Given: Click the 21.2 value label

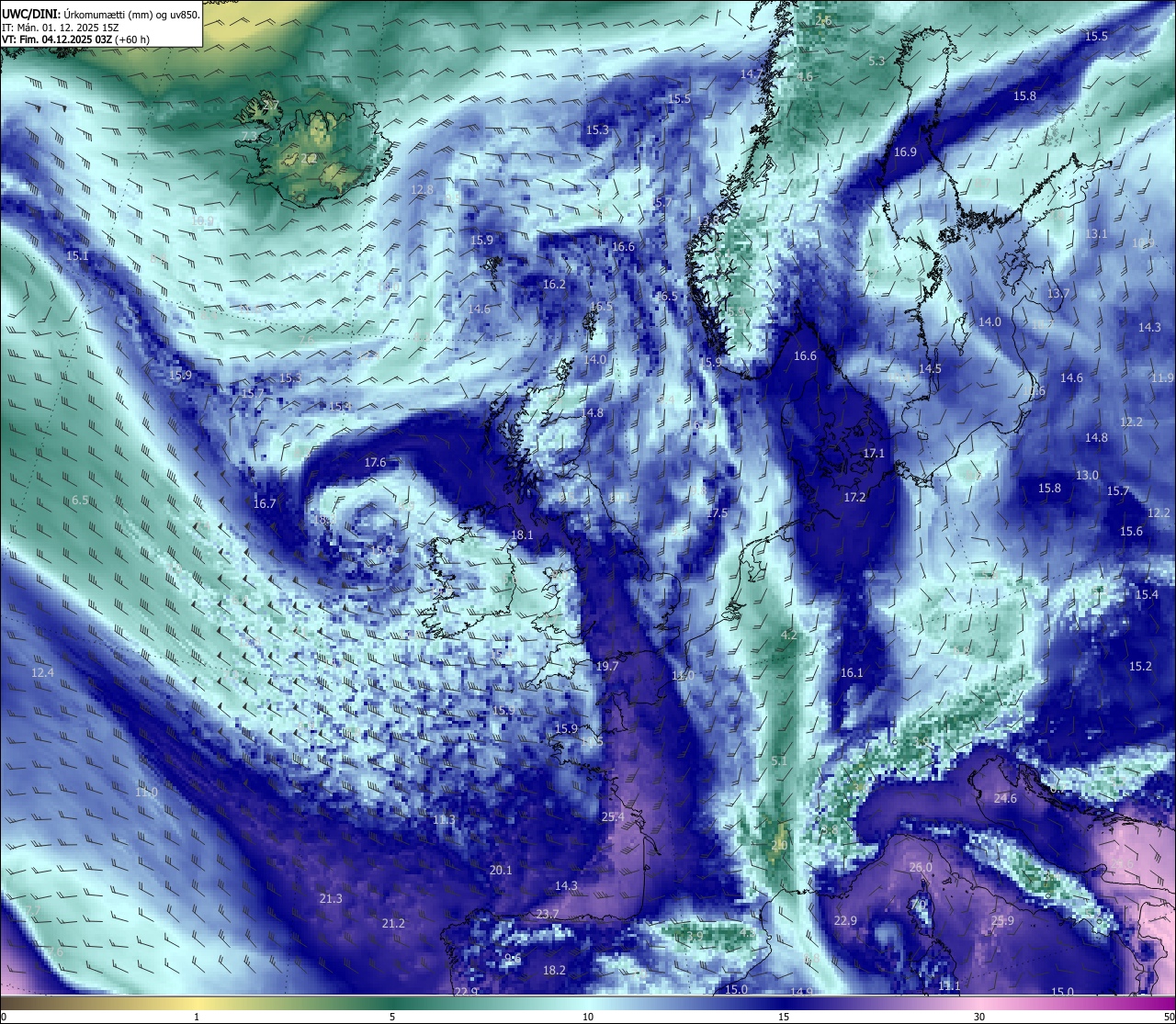Looking at the screenshot, I should click(393, 923).
